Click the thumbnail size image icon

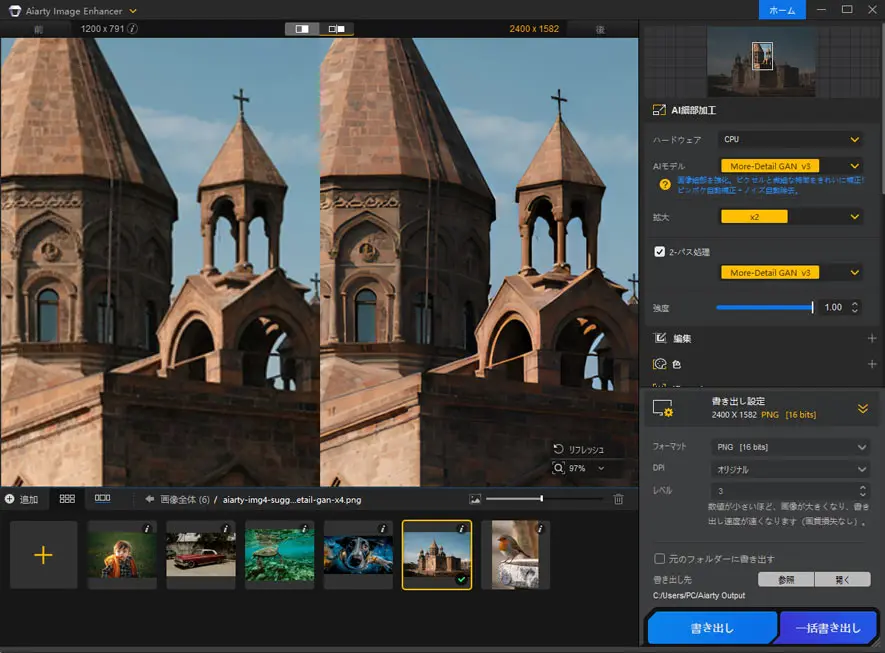click(x=475, y=499)
